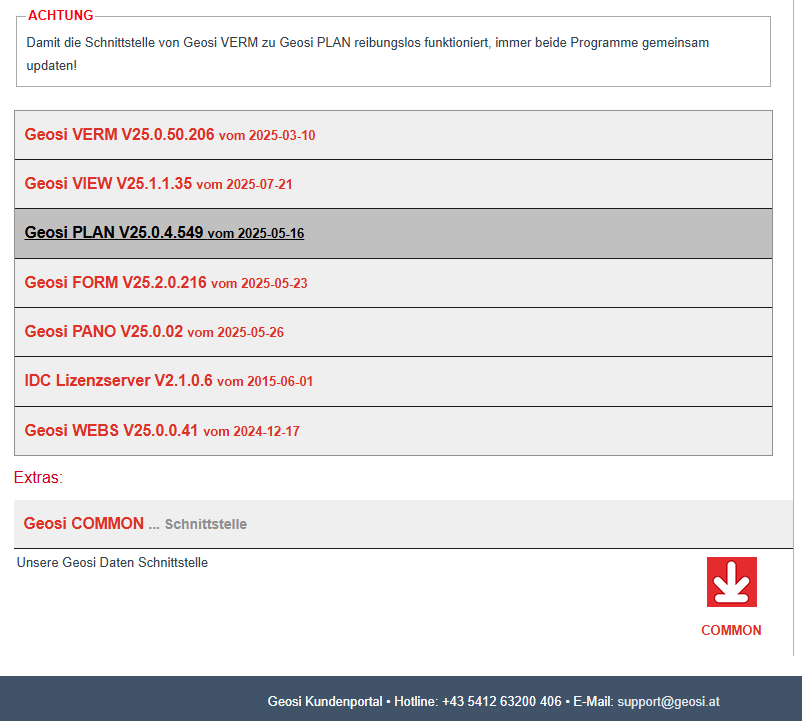Expand the Geosi PANO V25.0.02 section
The image size is (802, 721).
(x=393, y=332)
